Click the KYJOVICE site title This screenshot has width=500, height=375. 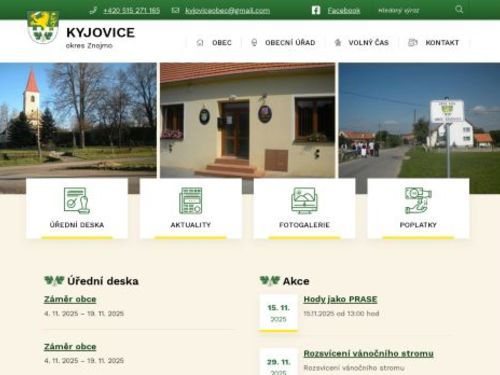tap(101, 33)
